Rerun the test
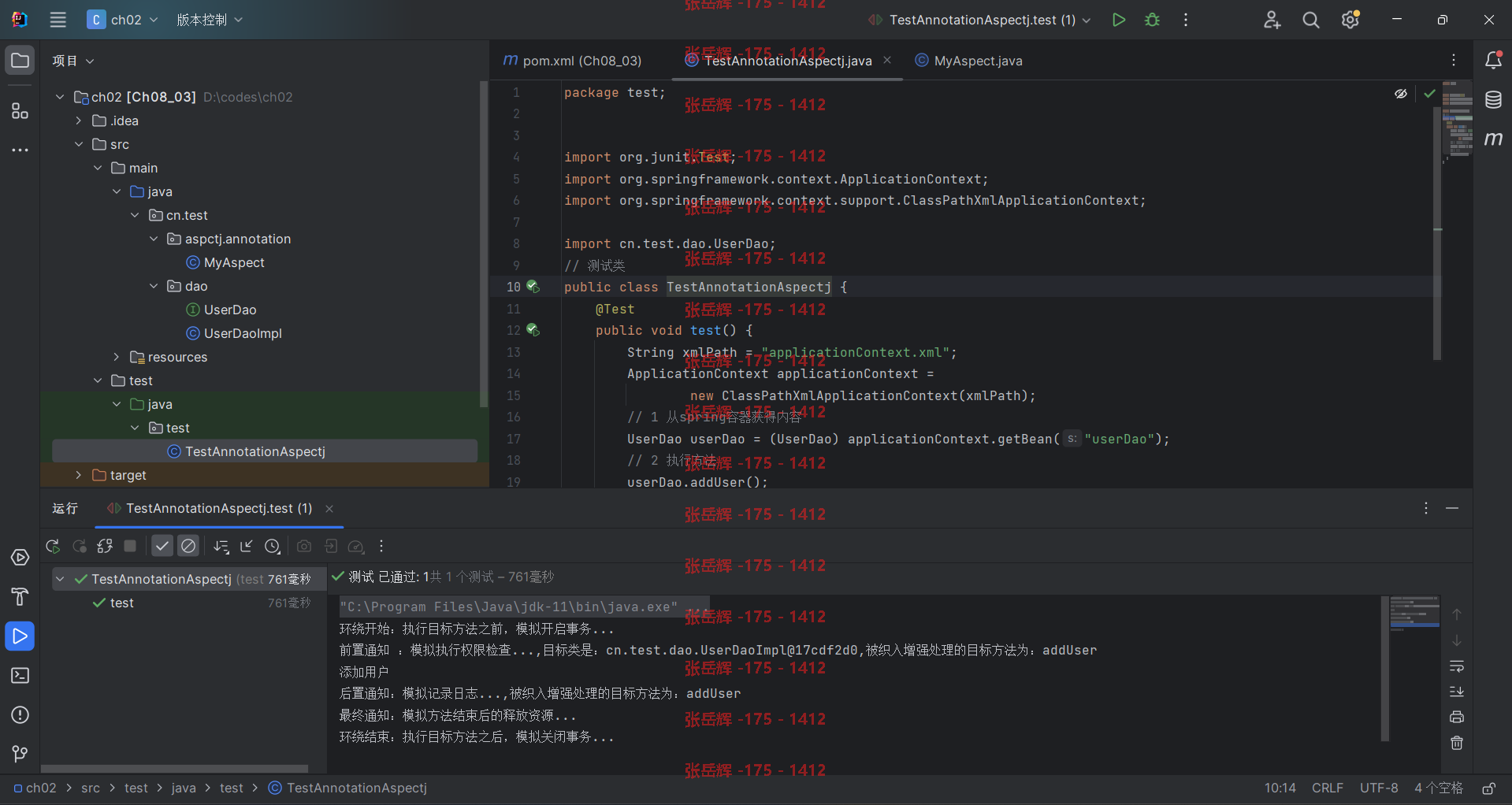The width and height of the screenshot is (1512, 805). point(53,546)
